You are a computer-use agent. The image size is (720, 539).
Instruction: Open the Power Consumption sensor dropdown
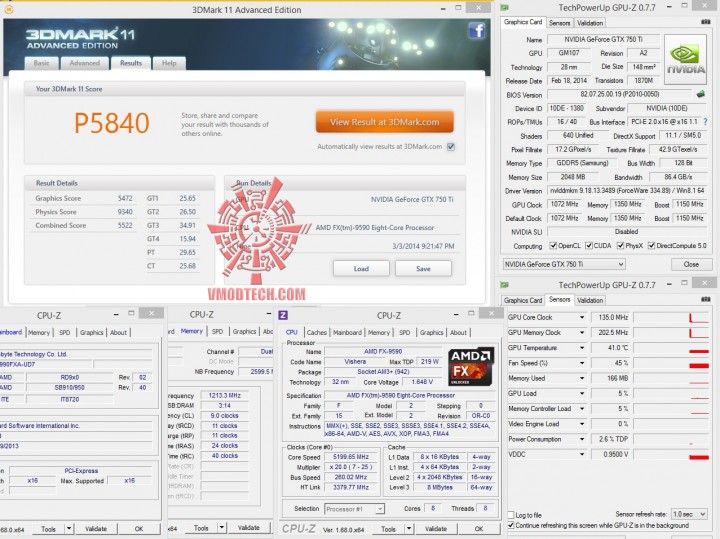point(582,439)
